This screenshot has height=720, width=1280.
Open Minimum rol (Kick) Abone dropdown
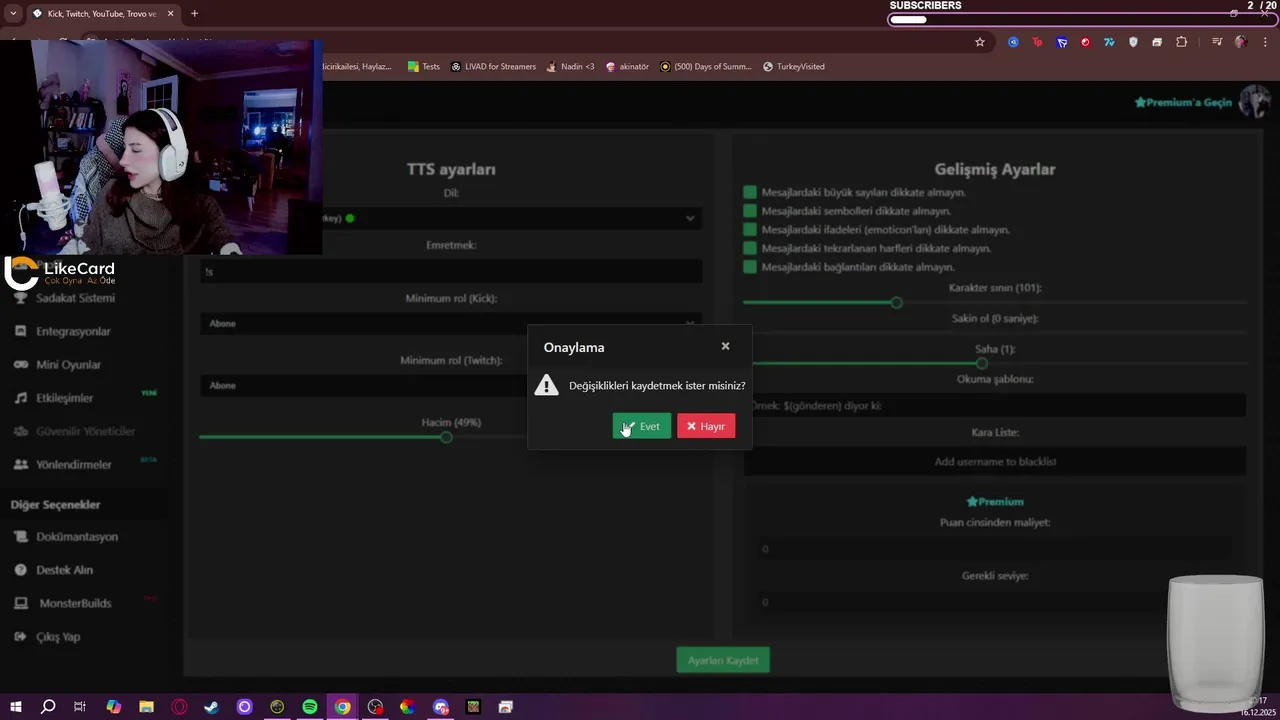[x=451, y=324]
